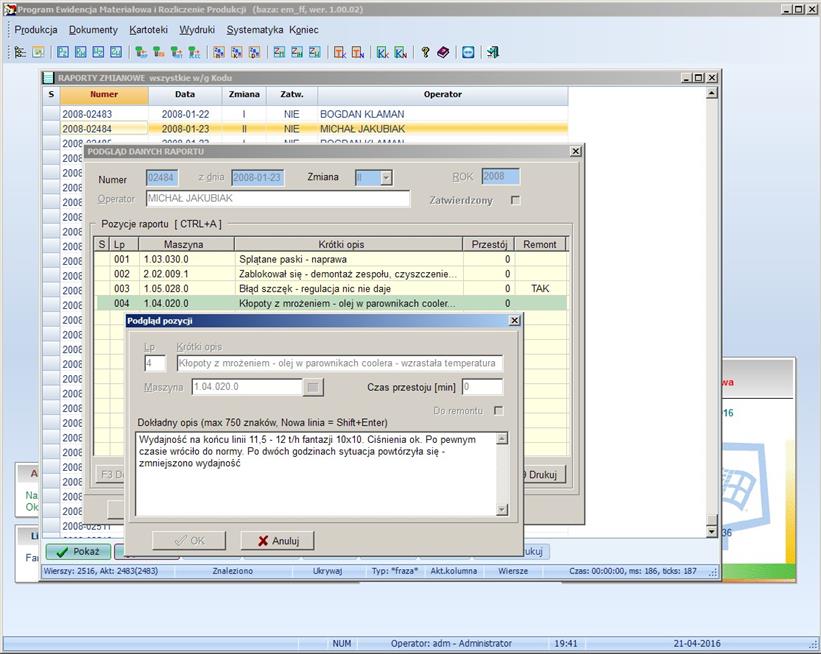This screenshot has height=654, width=821.
Task: Click the machine lookup button beside Maszyna field
Action: pos(315,387)
